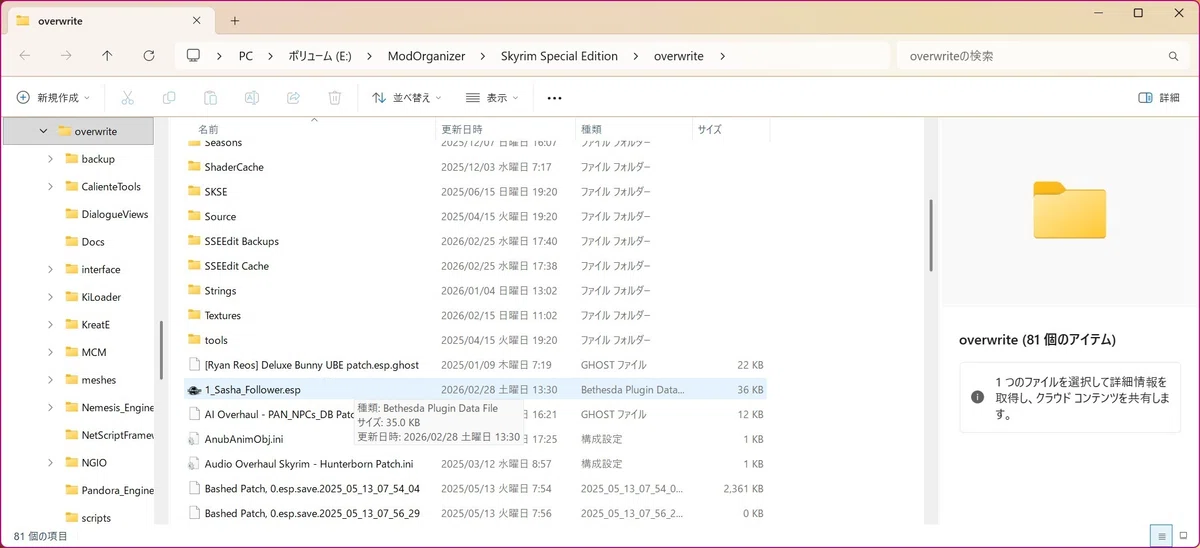Go forward with the forward arrow

point(66,56)
